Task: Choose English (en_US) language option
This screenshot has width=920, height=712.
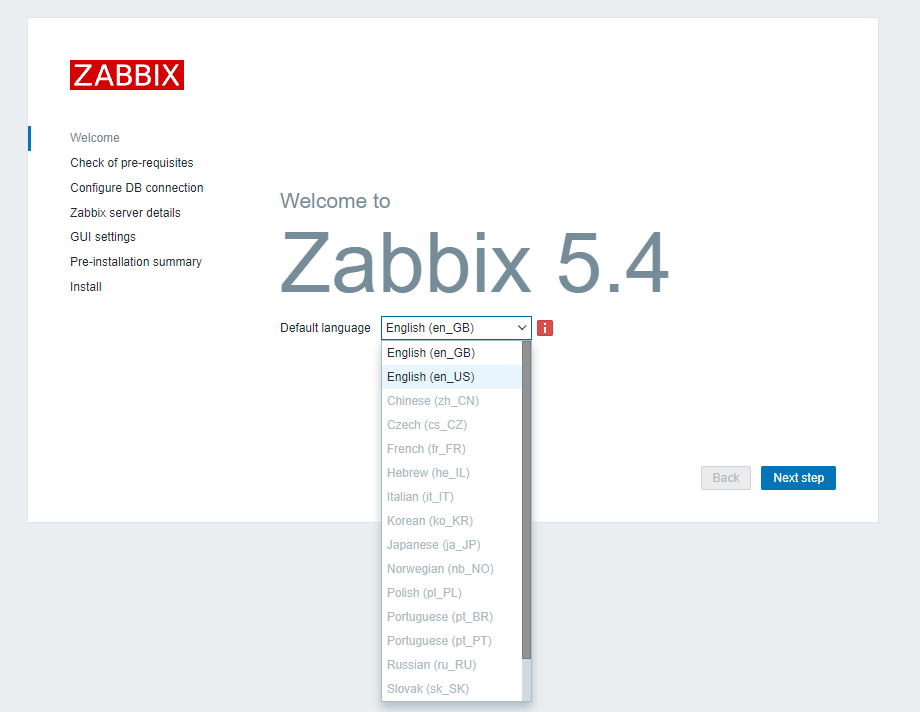Action: [x=431, y=377]
